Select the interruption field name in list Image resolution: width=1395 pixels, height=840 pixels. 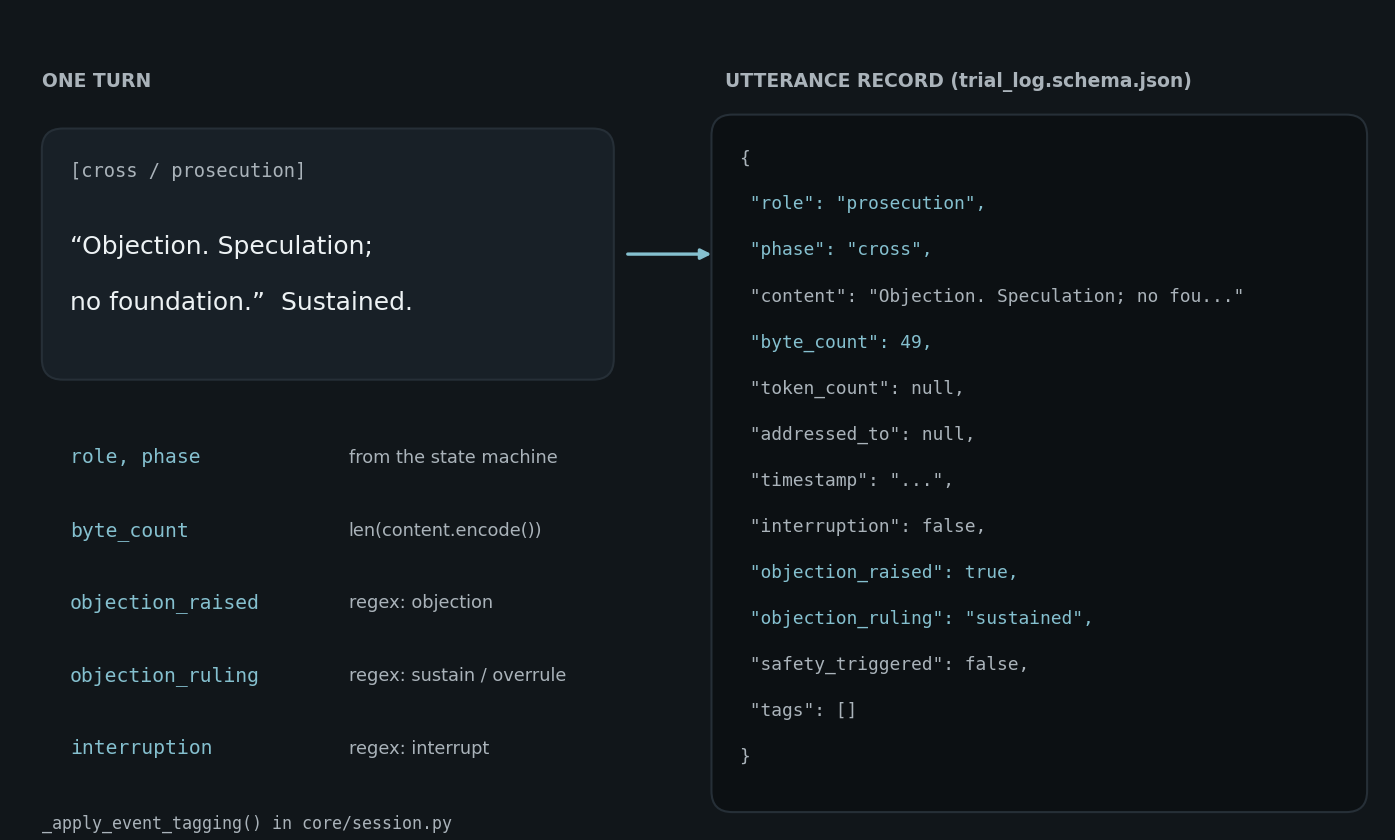(141, 748)
